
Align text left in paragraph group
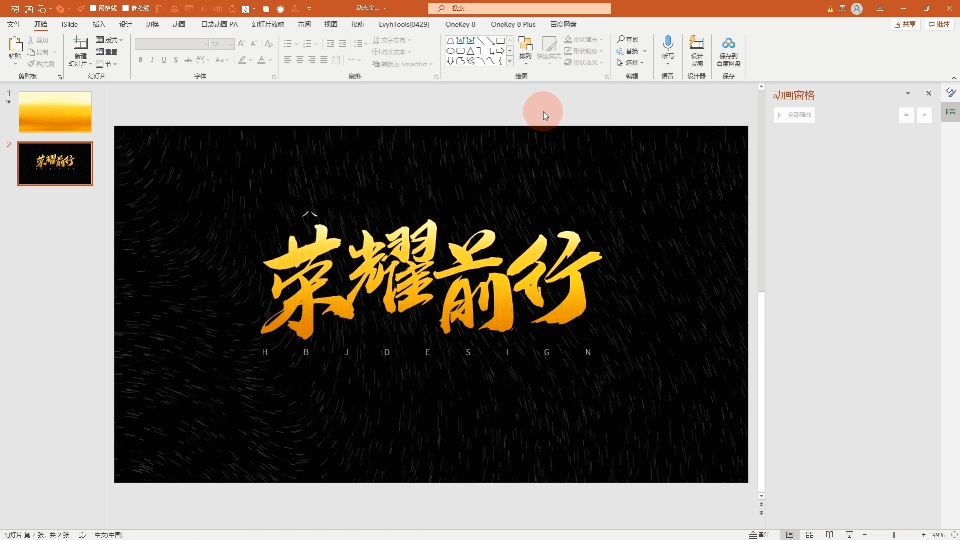288,60
